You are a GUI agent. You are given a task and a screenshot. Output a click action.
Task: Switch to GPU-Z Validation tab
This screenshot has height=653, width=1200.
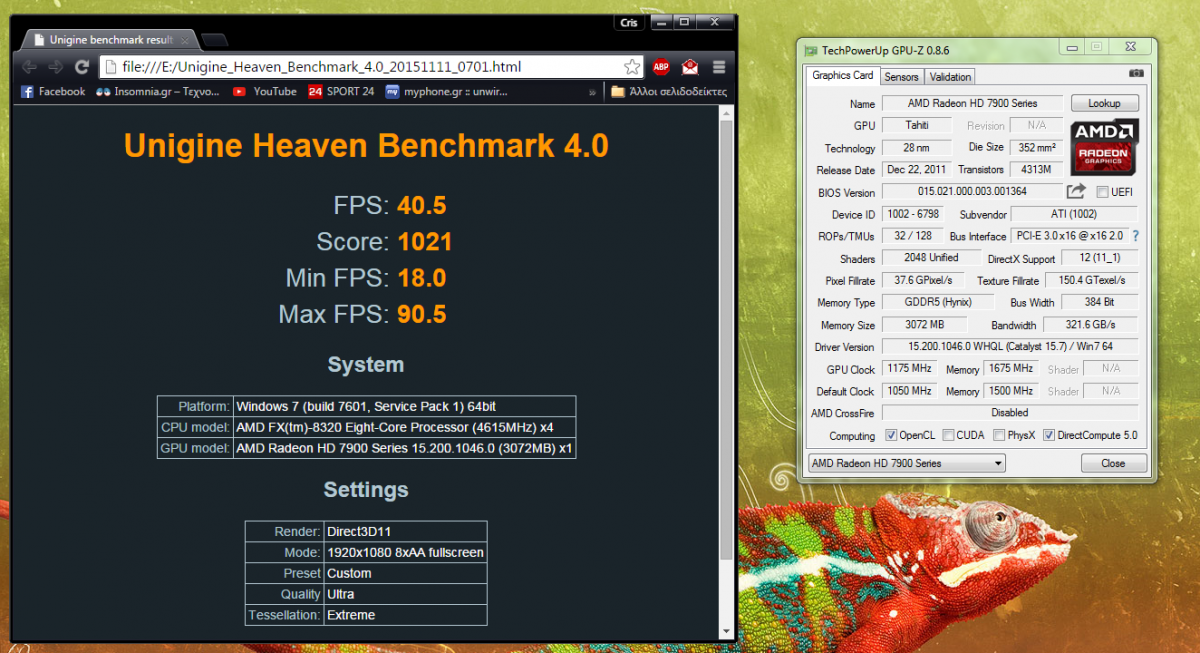pos(949,76)
